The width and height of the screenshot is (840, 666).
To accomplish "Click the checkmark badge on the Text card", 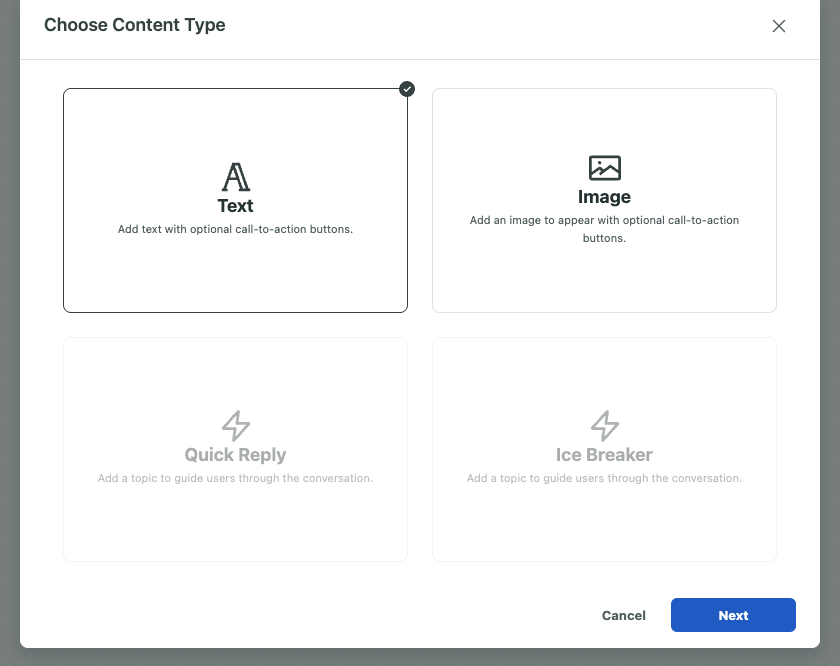I will [407, 89].
